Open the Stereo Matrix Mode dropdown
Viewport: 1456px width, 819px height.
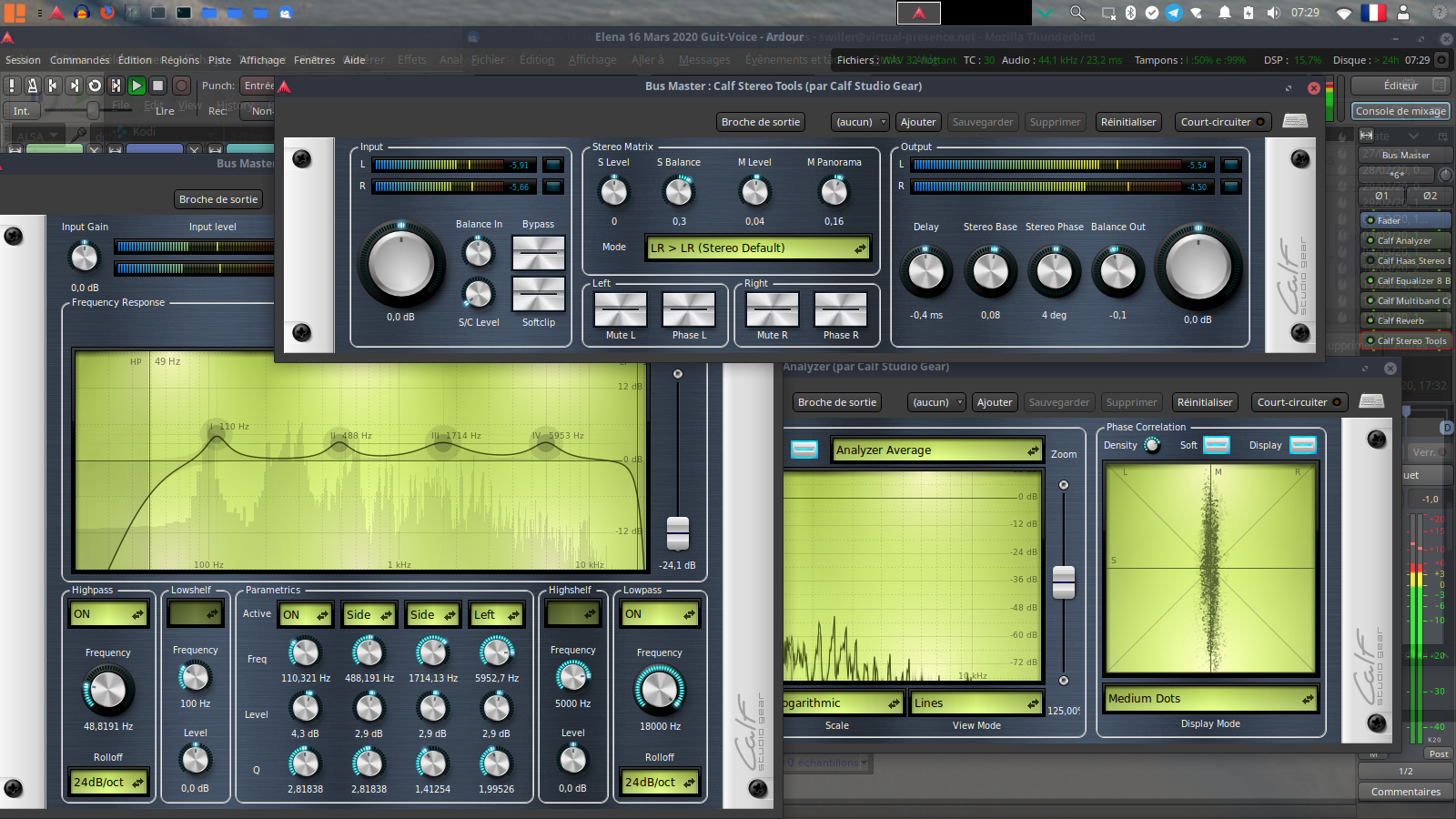click(757, 248)
